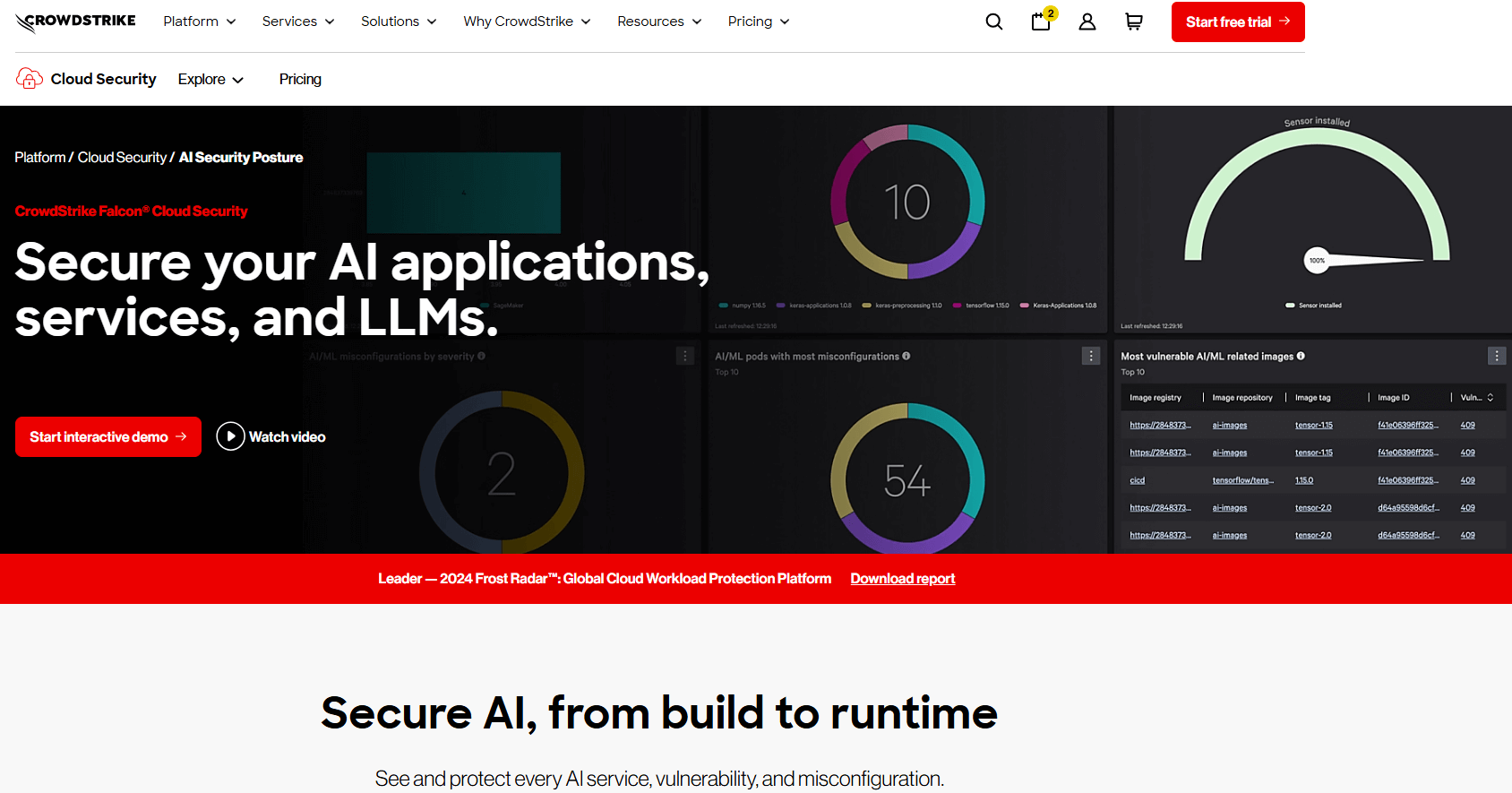Click the Image repository column header
The width and height of the screenshot is (1512, 793).
tap(1241, 398)
